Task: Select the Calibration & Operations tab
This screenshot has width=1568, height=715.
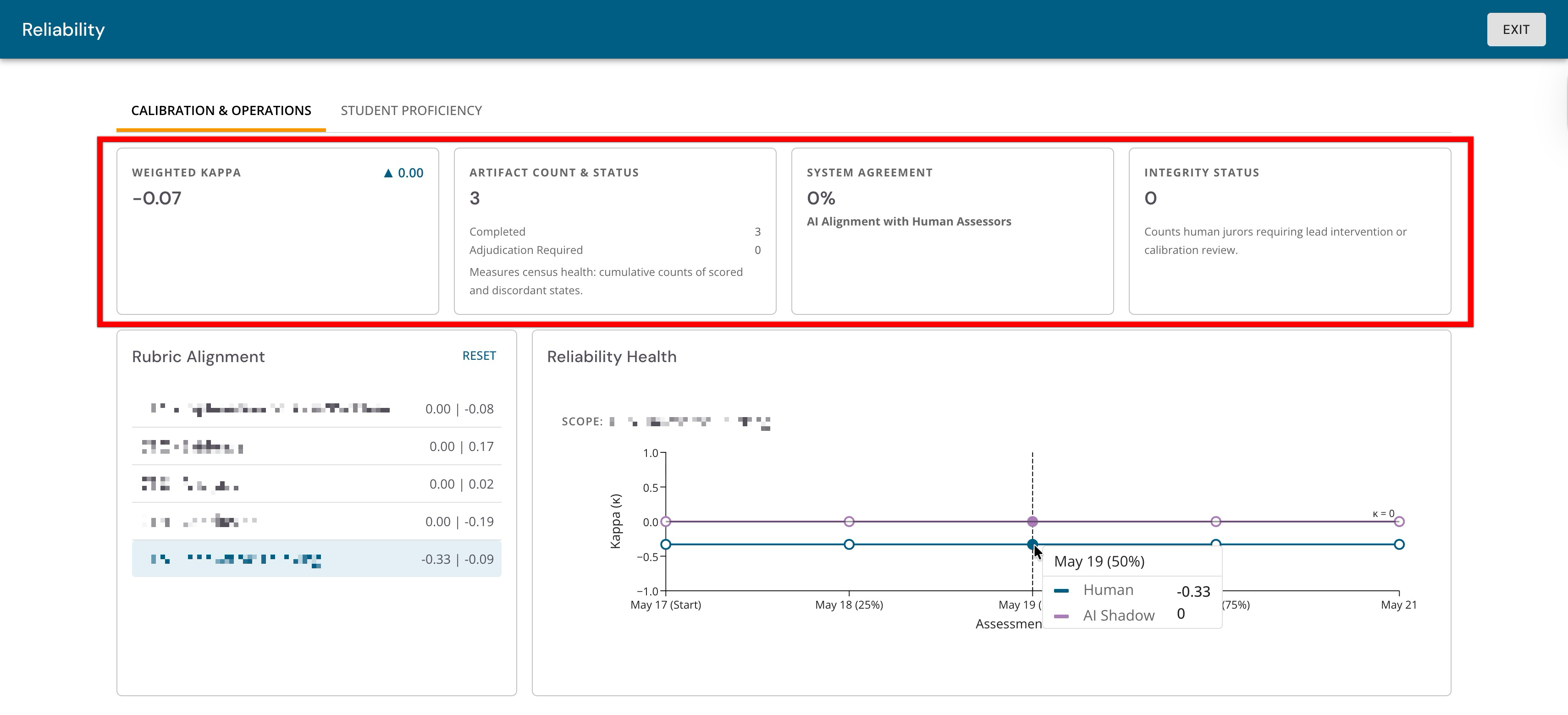Action: [x=221, y=111]
